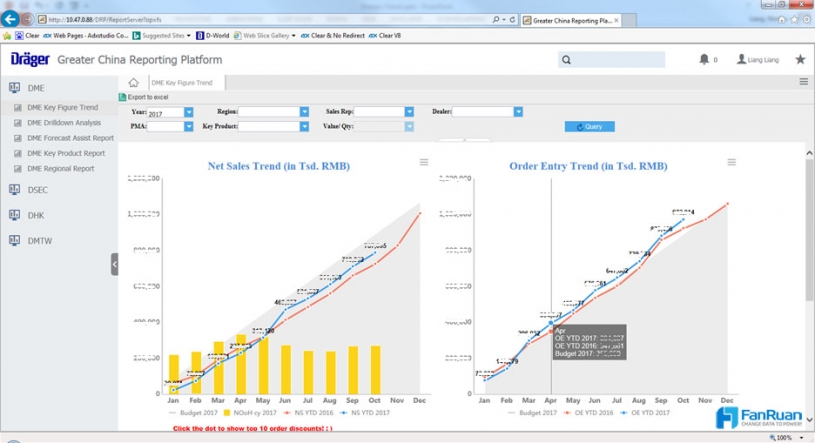Open a new browser tab

[x=629, y=20]
